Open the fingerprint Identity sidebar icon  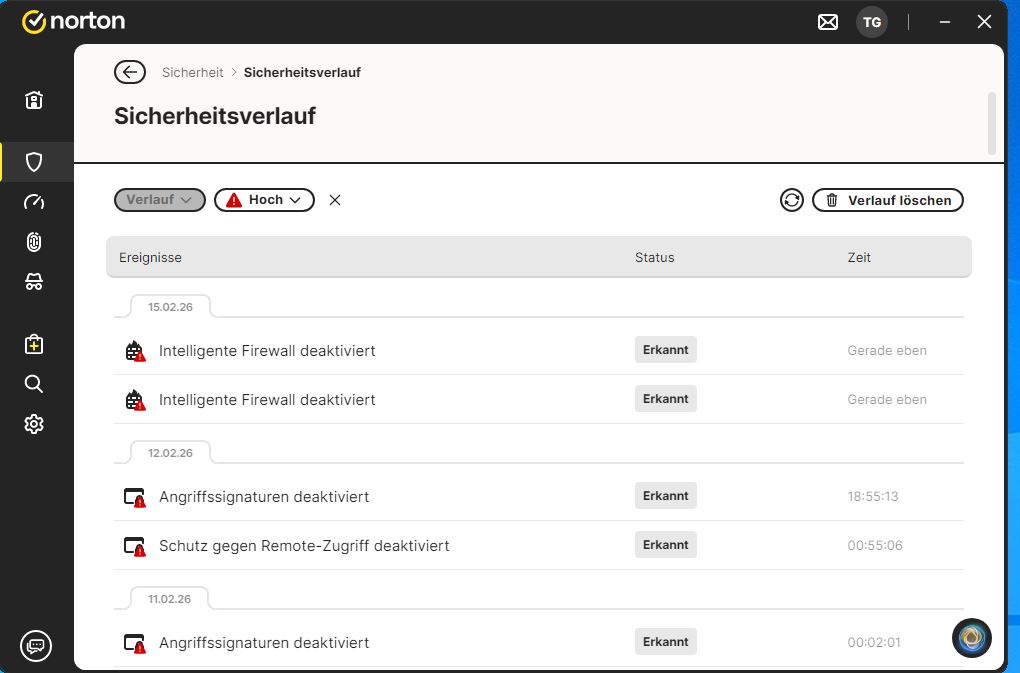point(34,242)
